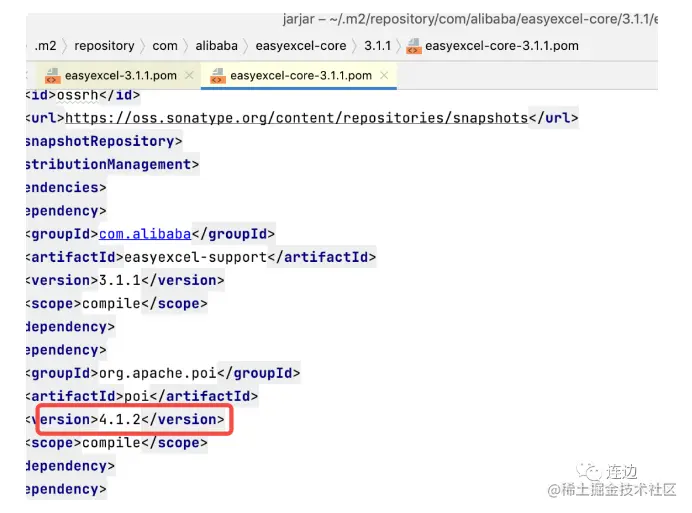692x513 pixels.
Task: Click the 4.1.2 version value
Action: click(120, 419)
